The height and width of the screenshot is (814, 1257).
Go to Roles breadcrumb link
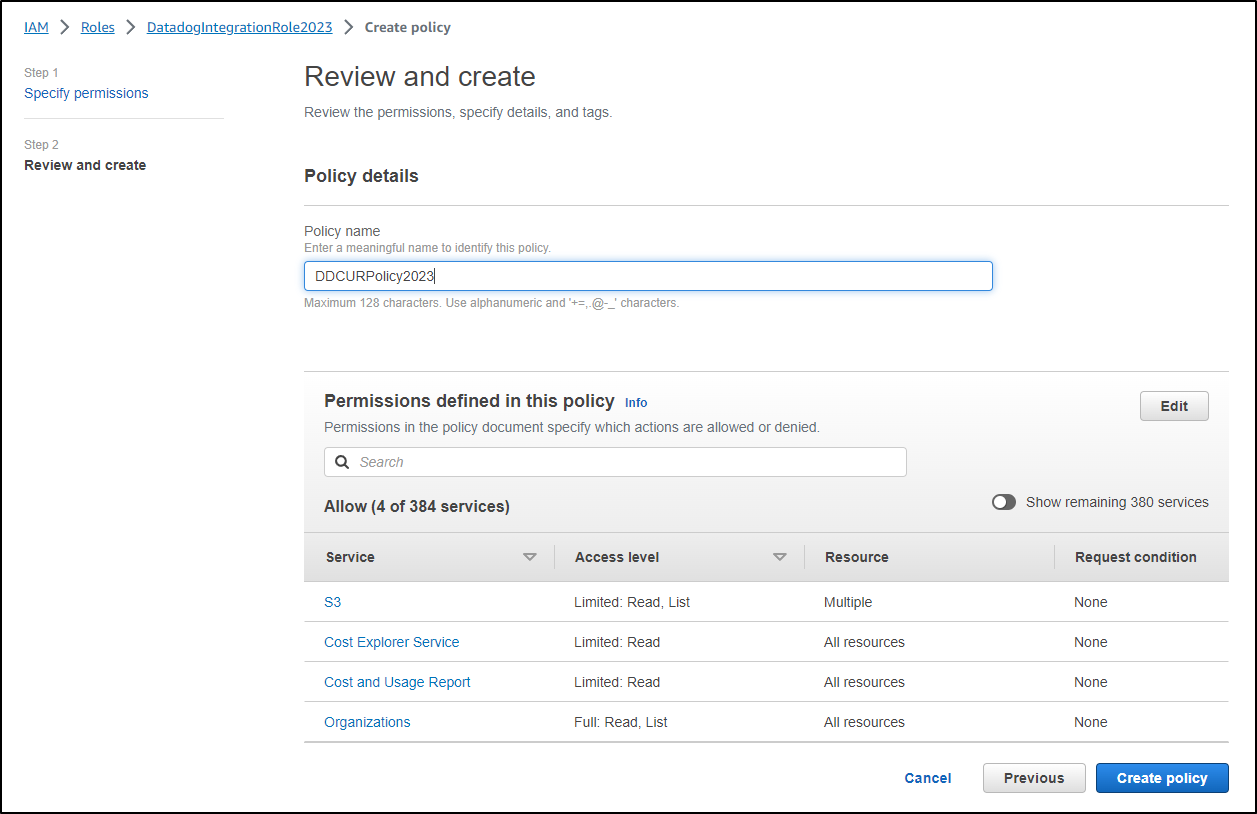(98, 27)
